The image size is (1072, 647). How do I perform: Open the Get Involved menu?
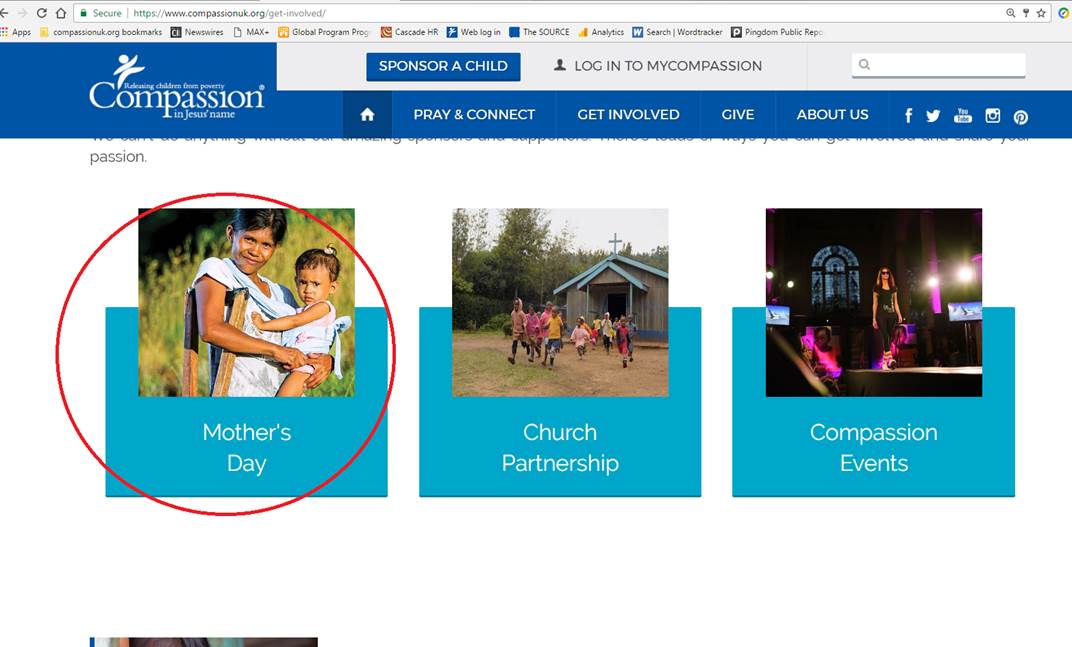pos(628,114)
